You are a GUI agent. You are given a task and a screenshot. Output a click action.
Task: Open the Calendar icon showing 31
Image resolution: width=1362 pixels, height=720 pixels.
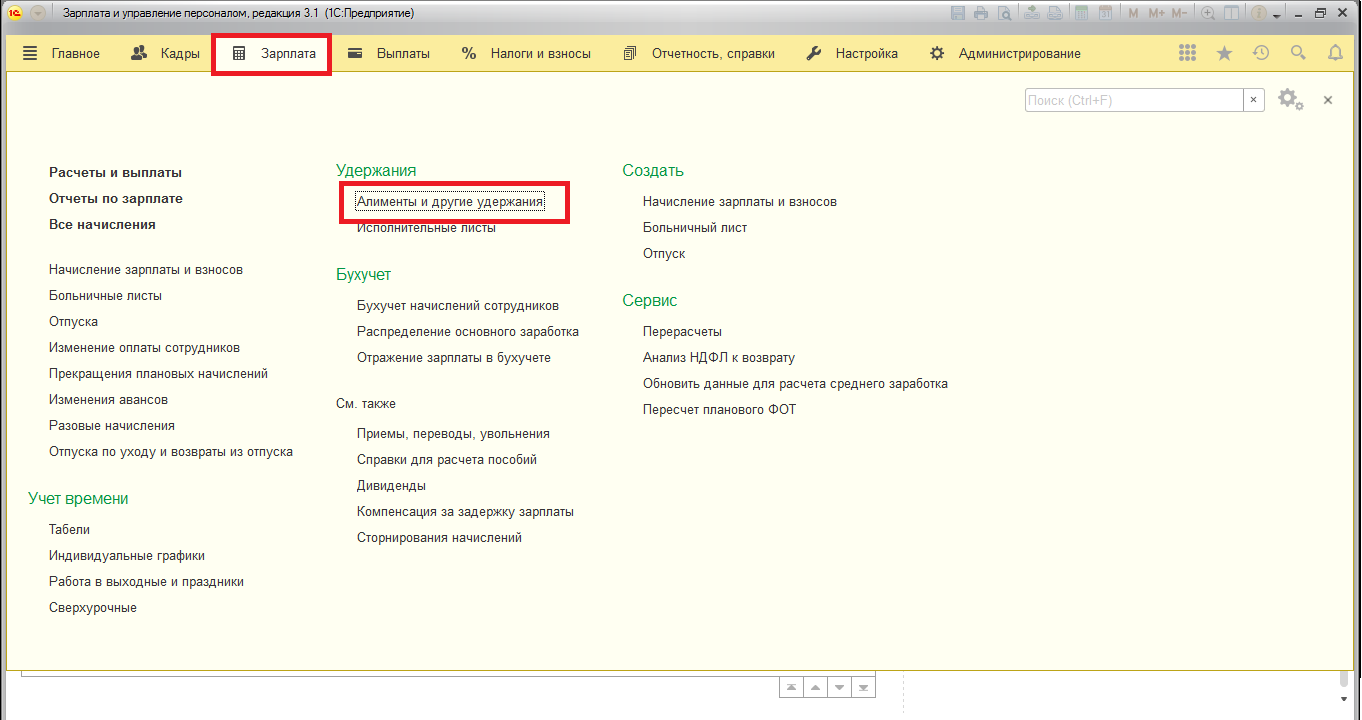(x=1105, y=13)
